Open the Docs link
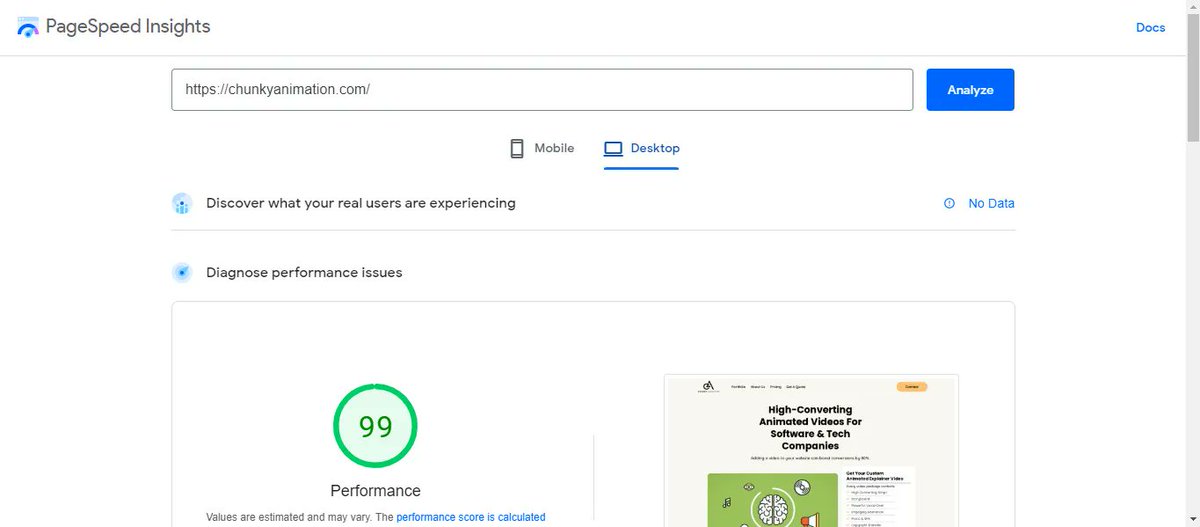The image size is (1200, 527). pyautogui.click(x=1150, y=27)
